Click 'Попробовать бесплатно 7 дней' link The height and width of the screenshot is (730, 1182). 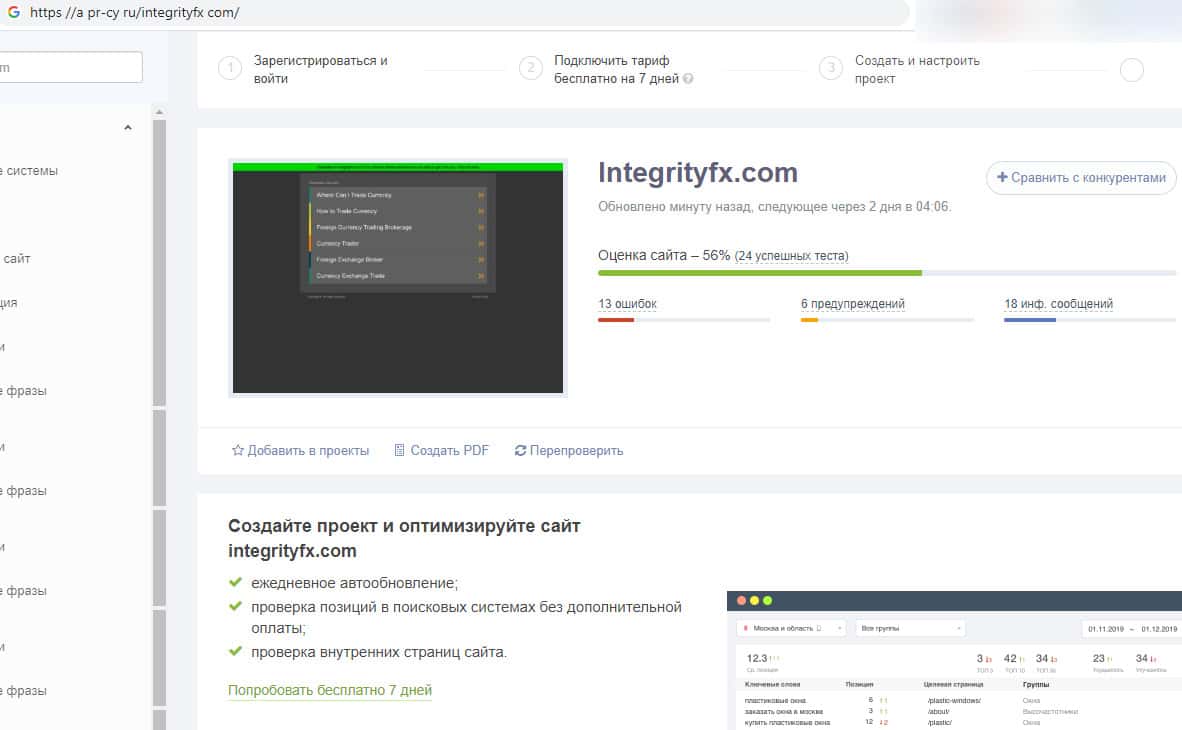pos(329,690)
